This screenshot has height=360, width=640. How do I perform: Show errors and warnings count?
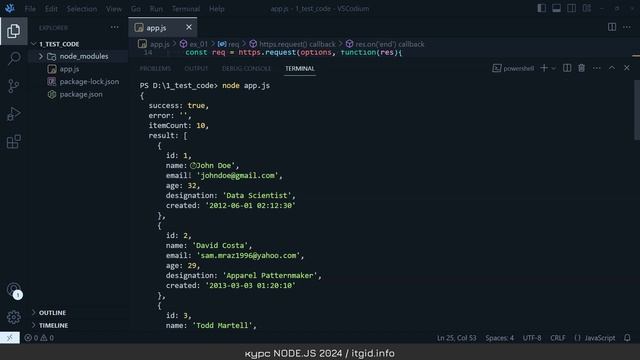coord(39,338)
